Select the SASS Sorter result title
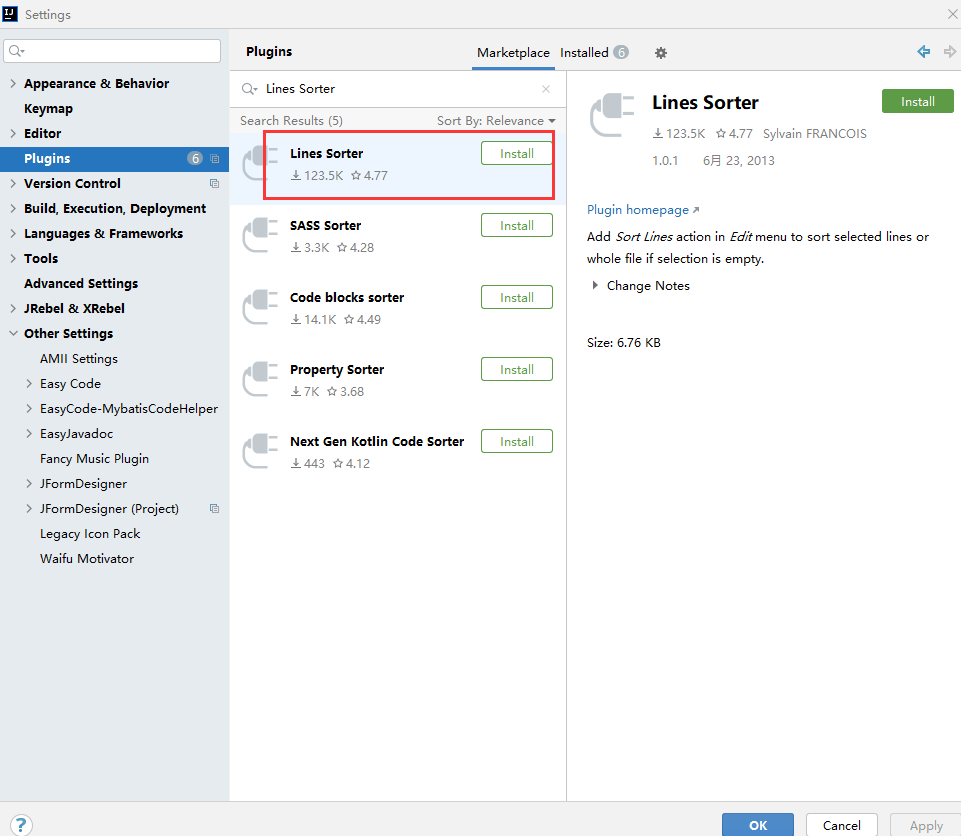 pyautogui.click(x=325, y=226)
